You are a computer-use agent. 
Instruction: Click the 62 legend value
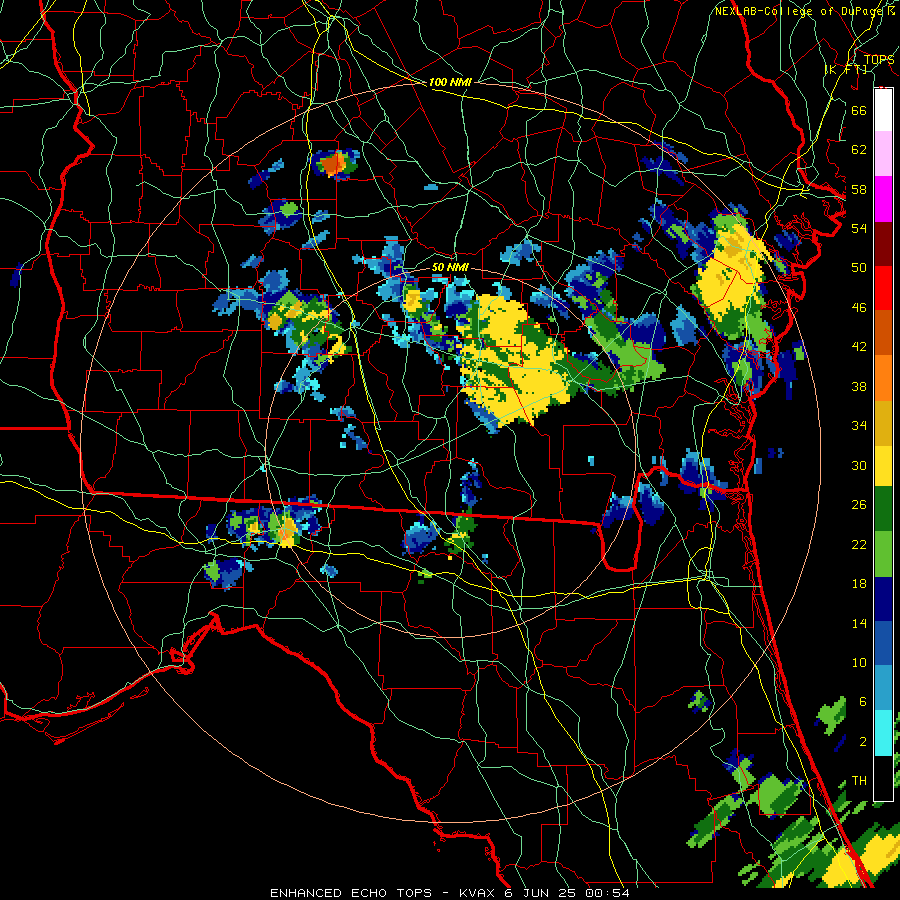coord(859,150)
